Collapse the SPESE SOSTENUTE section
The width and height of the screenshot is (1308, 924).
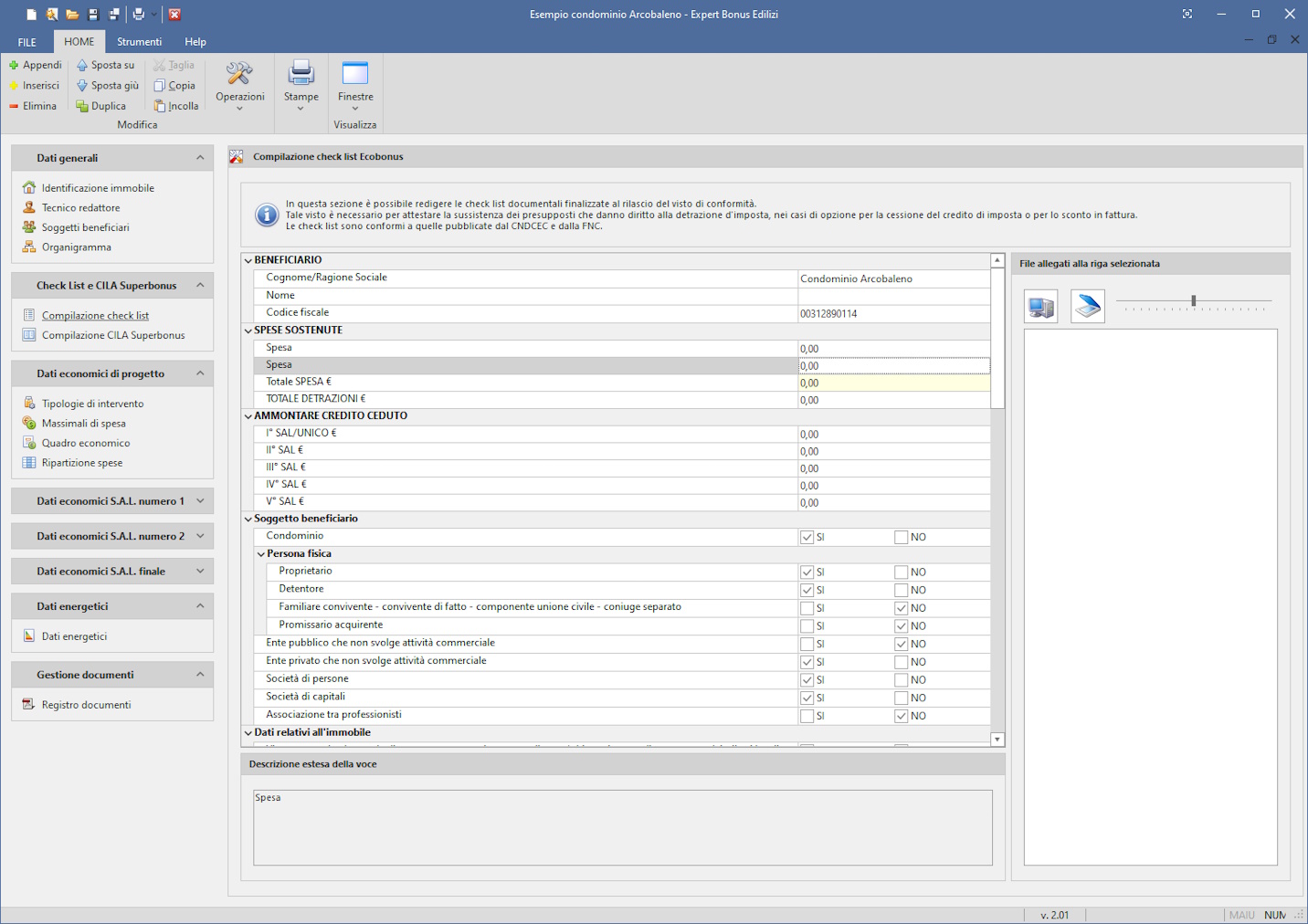click(x=248, y=331)
